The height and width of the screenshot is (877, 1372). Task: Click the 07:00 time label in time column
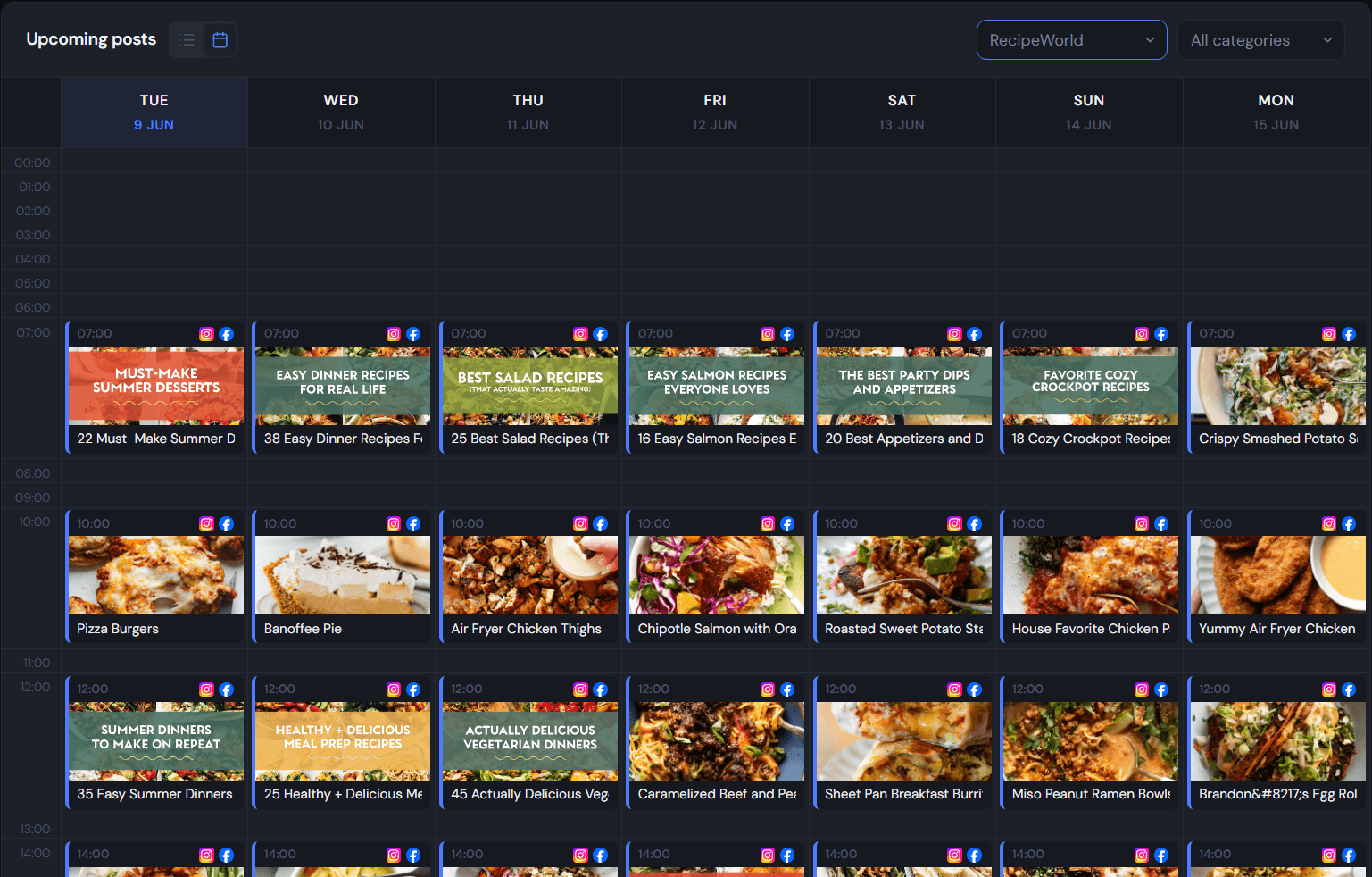(x=34, y=332)
